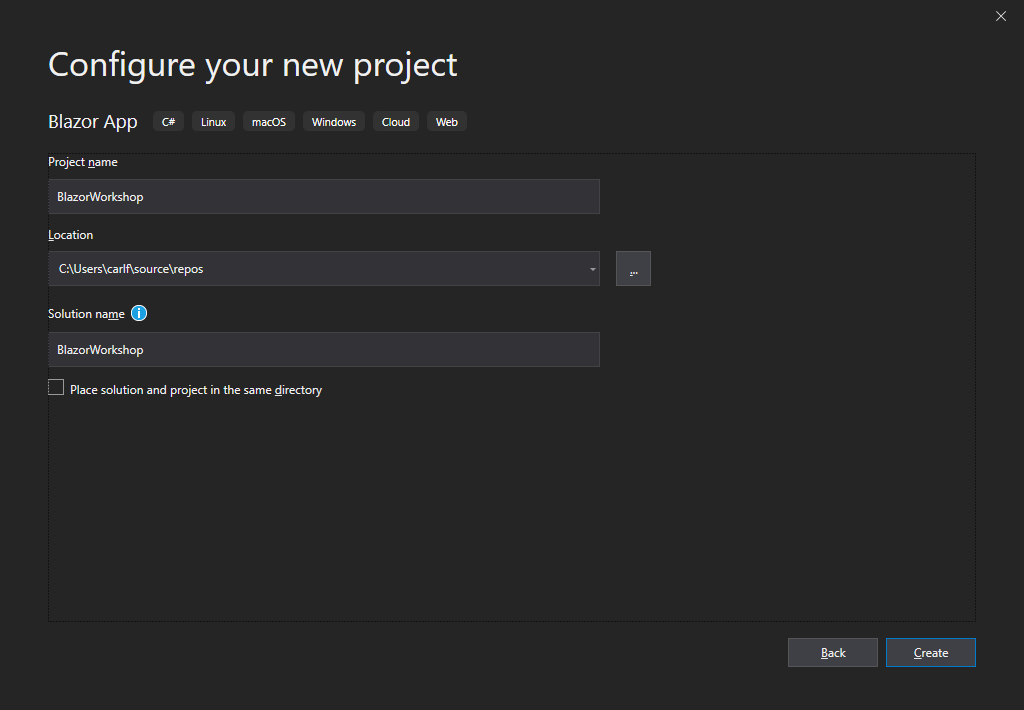Open the Location browse ellipsis button
Image resolution: width=1024 pixels, height=710 pixels.
(x=633, y=268)
